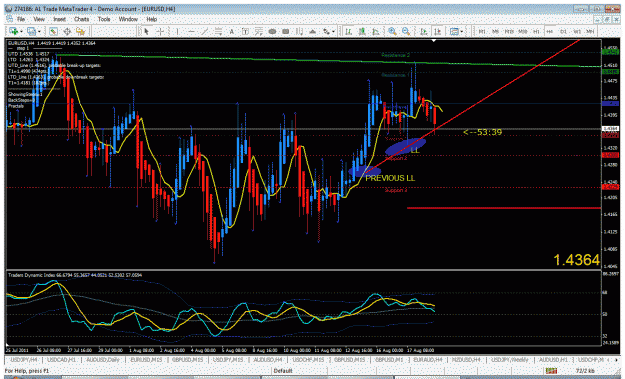625x379 pixels.
Task: Select the W1 timeframe button
Action: click(x=577, y=31)
